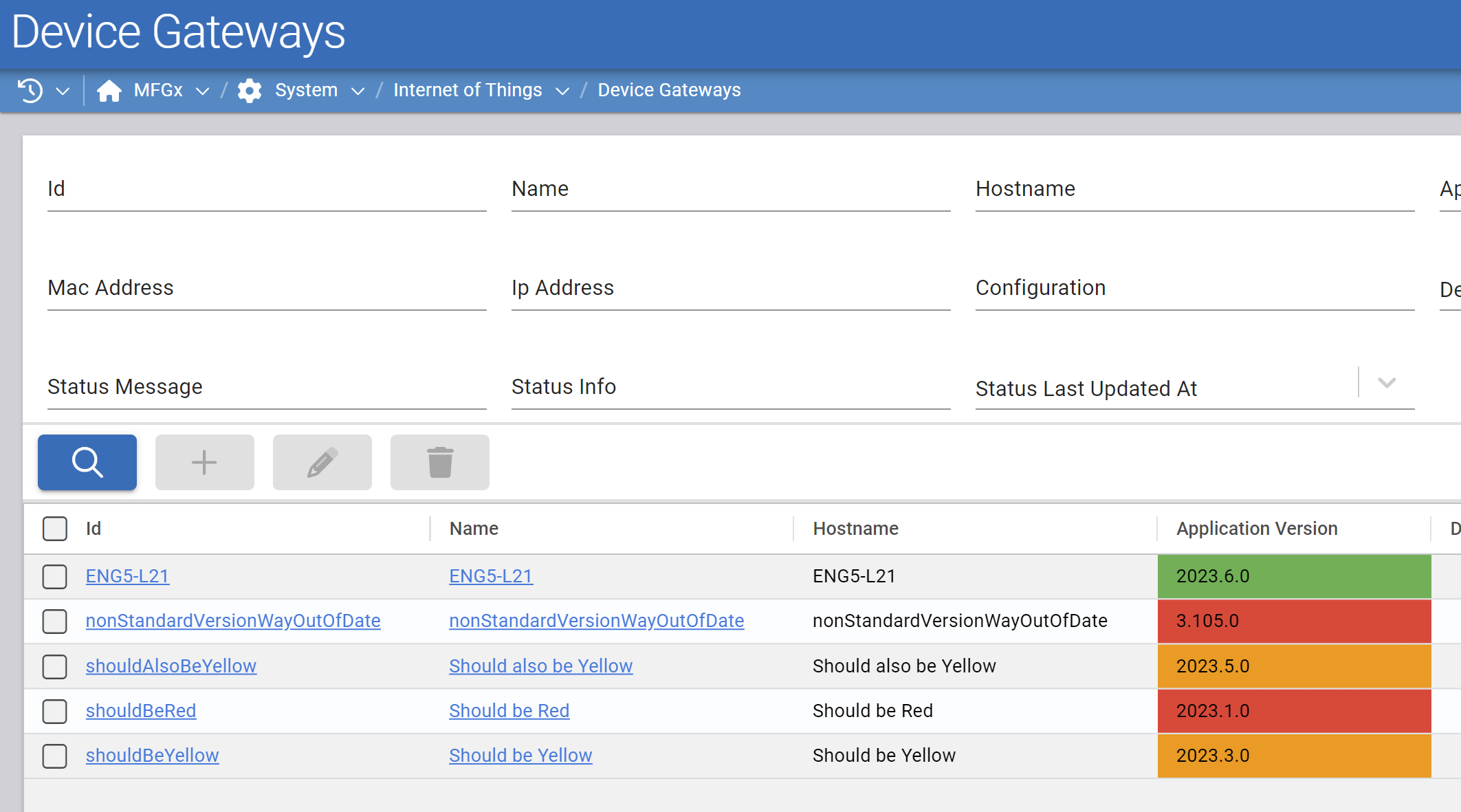Click the green 2023.6.0 version cell

point(1294,576)
